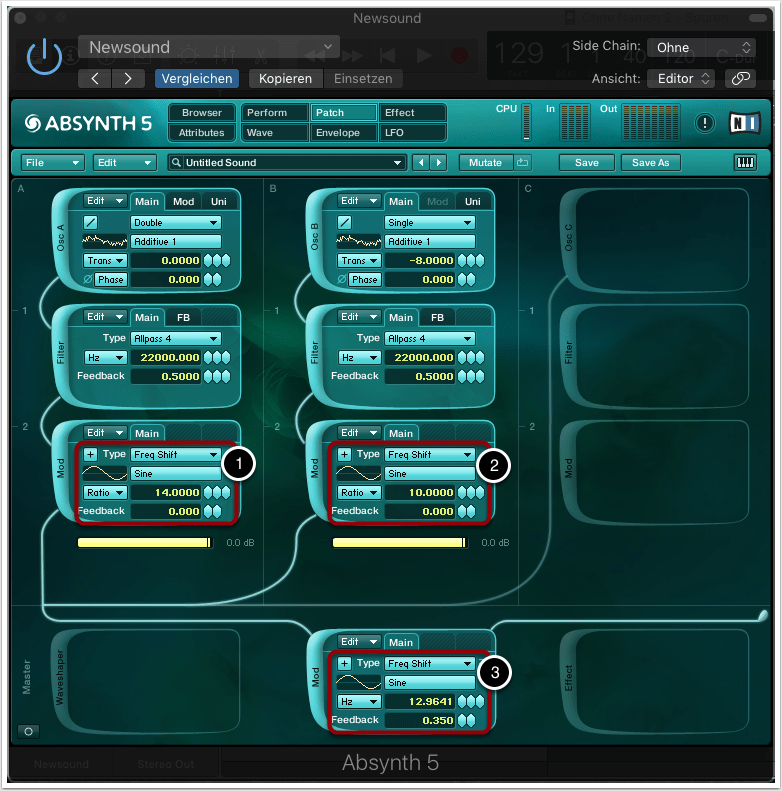
Task: Toggle the empty Osc C module on
Action: 655,241
